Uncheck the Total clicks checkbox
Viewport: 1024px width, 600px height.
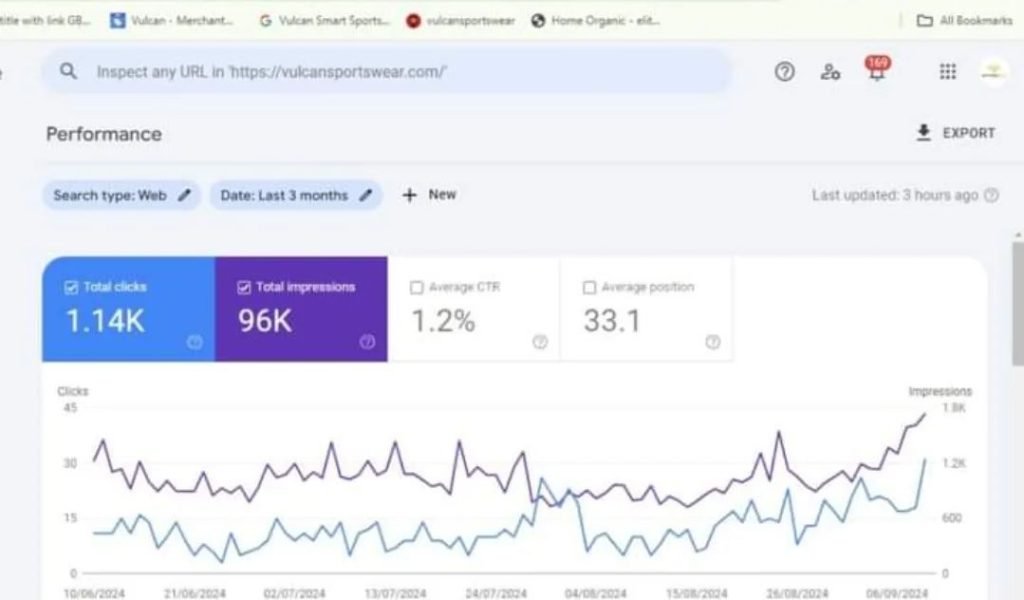click(71, 287)
